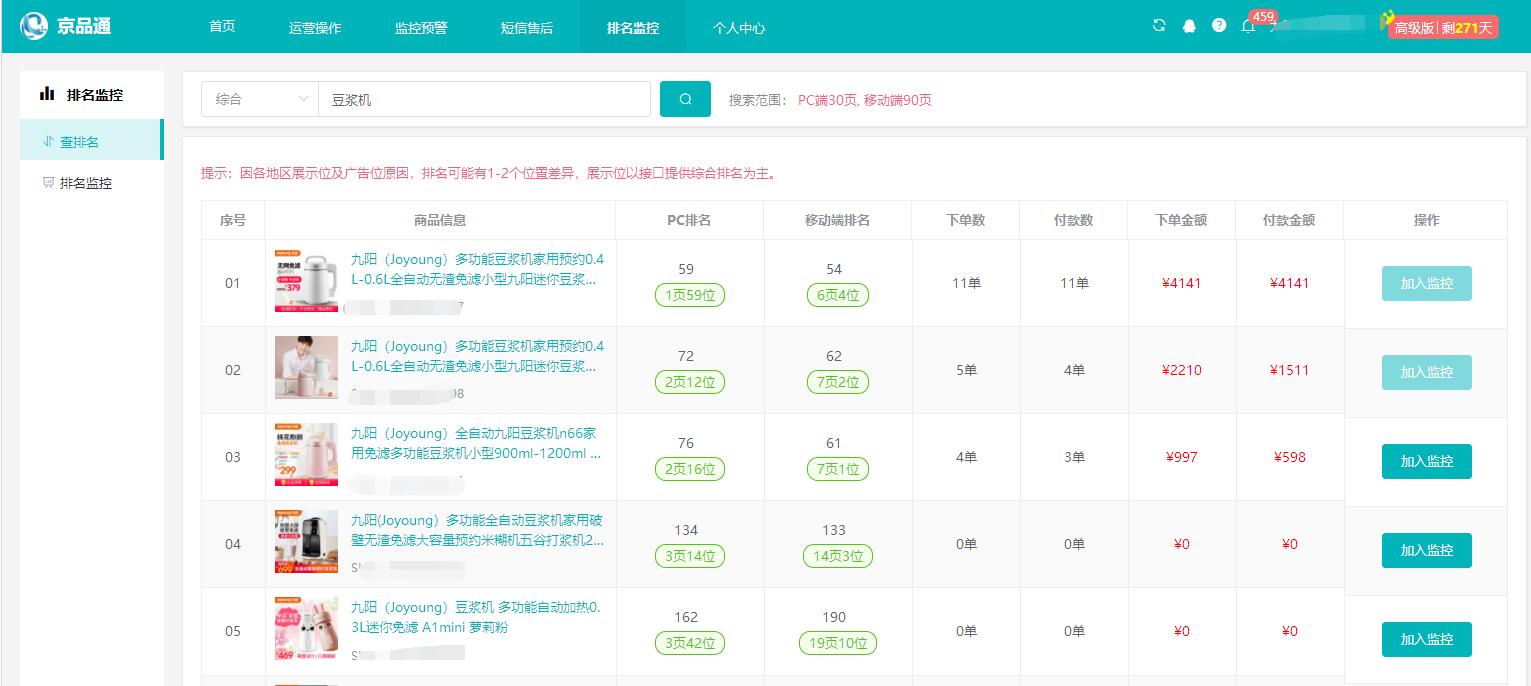Click the 移动端排名 column header
Image resolution: width=1531 pixels, height=686 pixels.
point(837,220)
